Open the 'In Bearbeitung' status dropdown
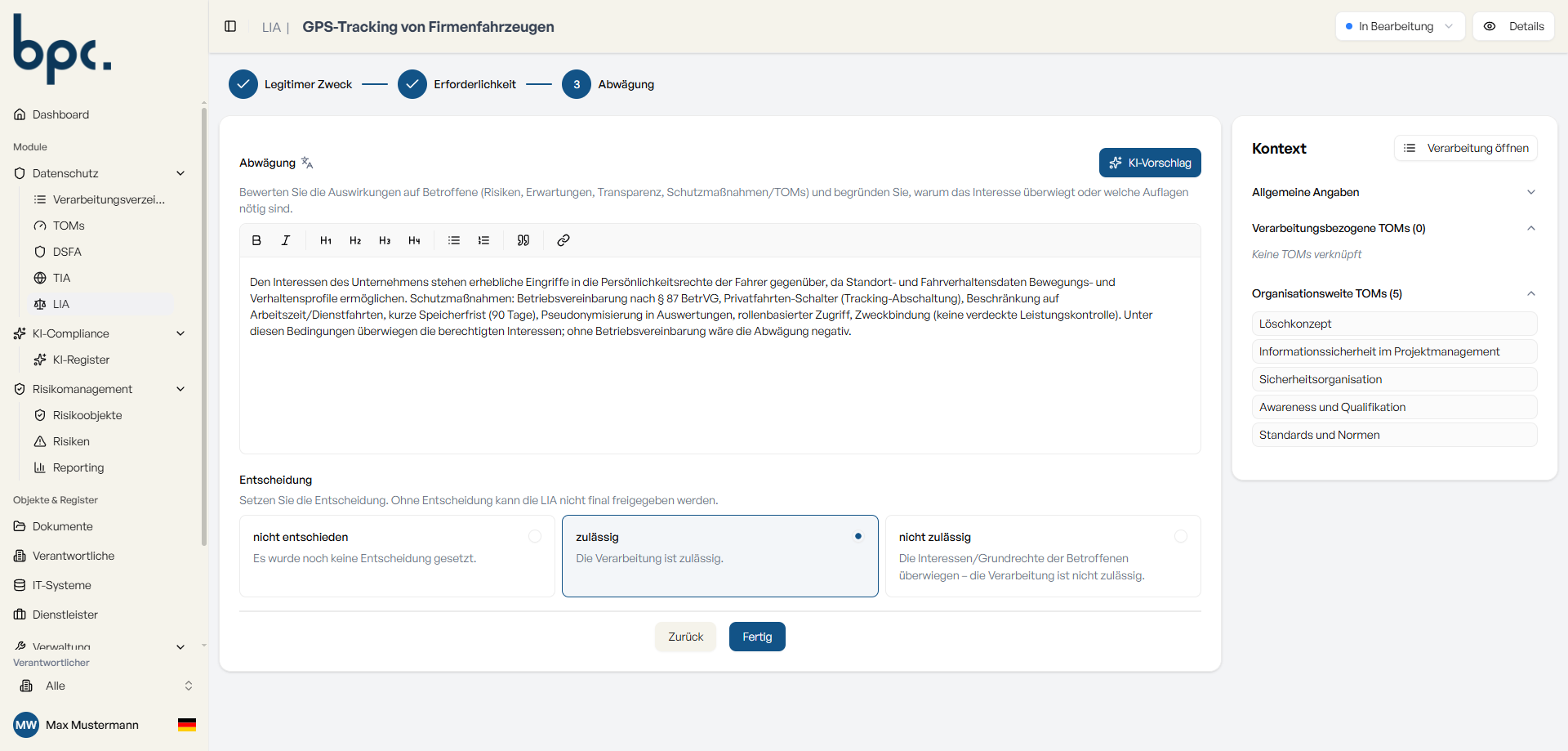The width and height of the screenshot is (1568, 751). [1400, 26]
